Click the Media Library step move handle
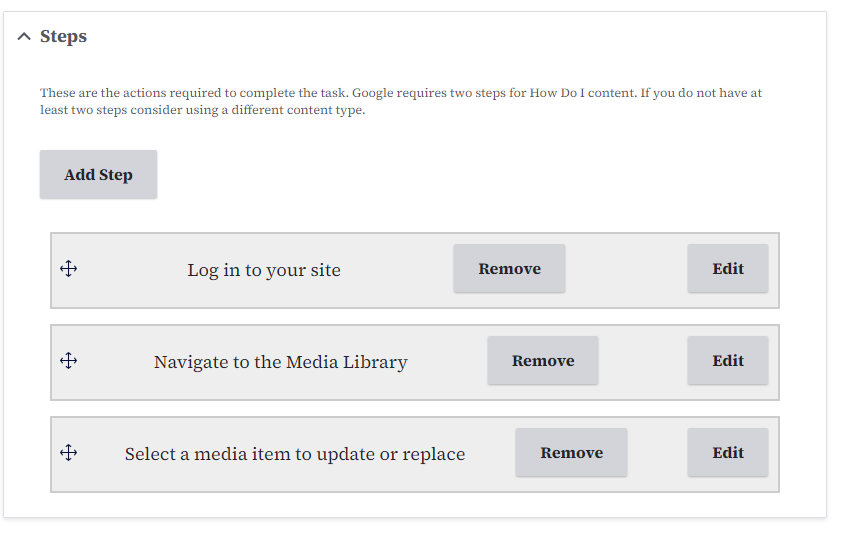The height and width of the screenshot is (534, 855). tap(69, 361)
